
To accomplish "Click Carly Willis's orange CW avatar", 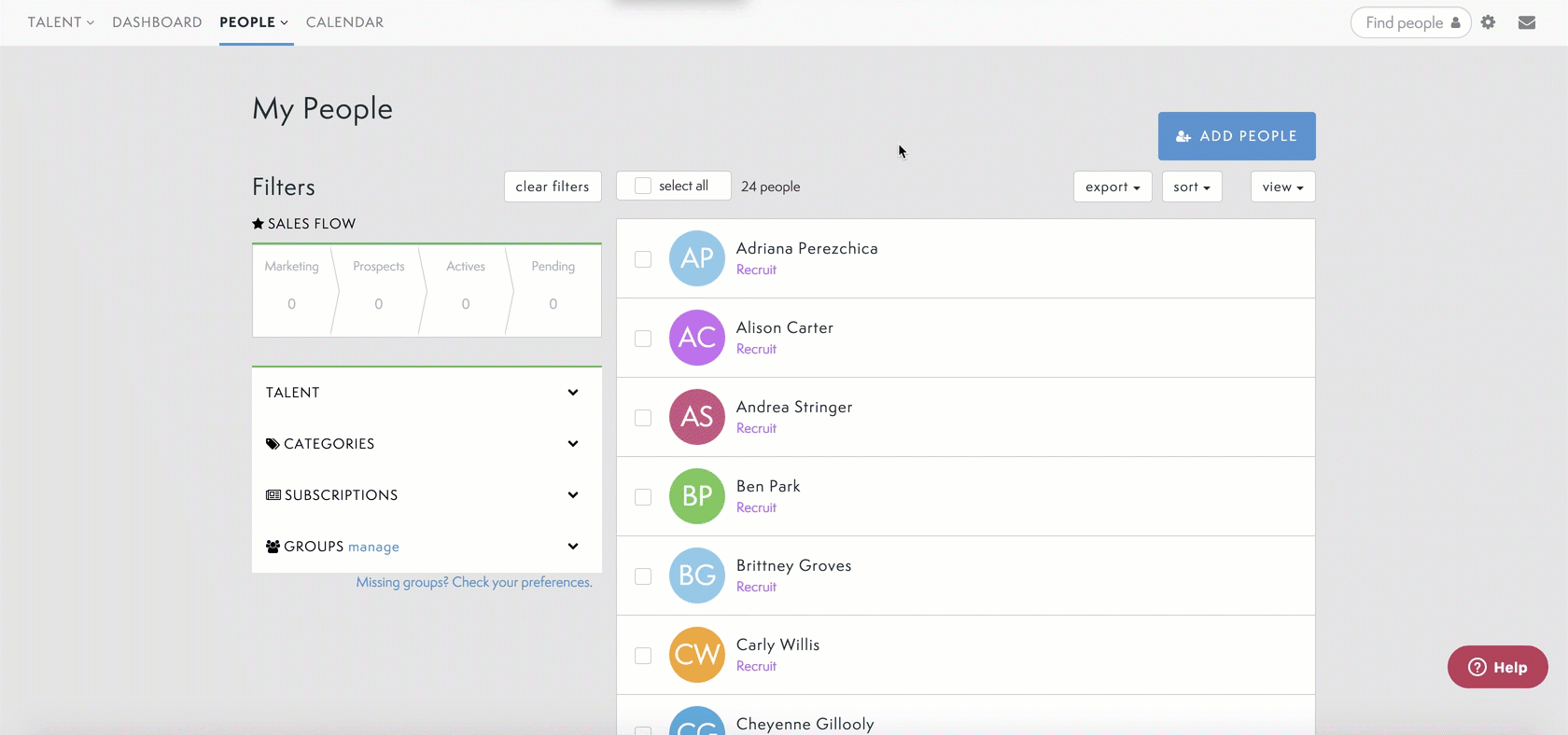I will click(696, 655).
